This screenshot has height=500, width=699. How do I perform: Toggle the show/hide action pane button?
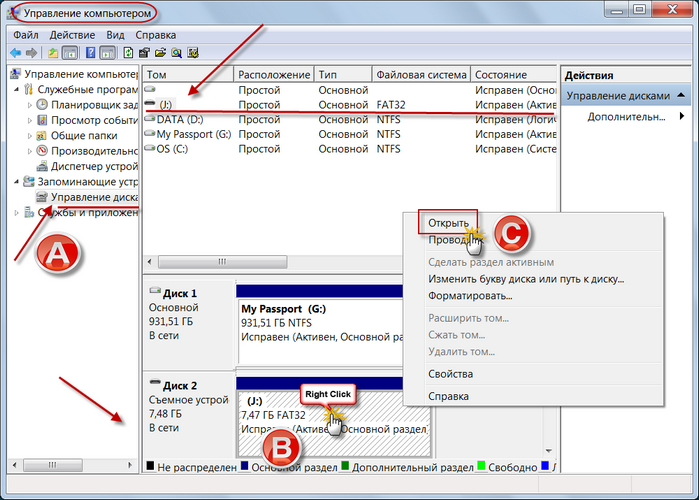point(107,53)
